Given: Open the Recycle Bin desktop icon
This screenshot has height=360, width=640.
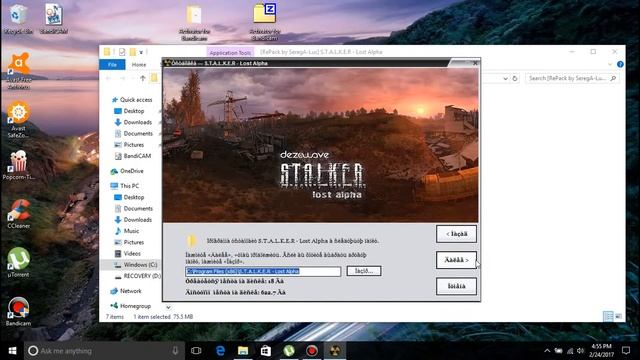Looking at the screenshot, I should point(18,19).
